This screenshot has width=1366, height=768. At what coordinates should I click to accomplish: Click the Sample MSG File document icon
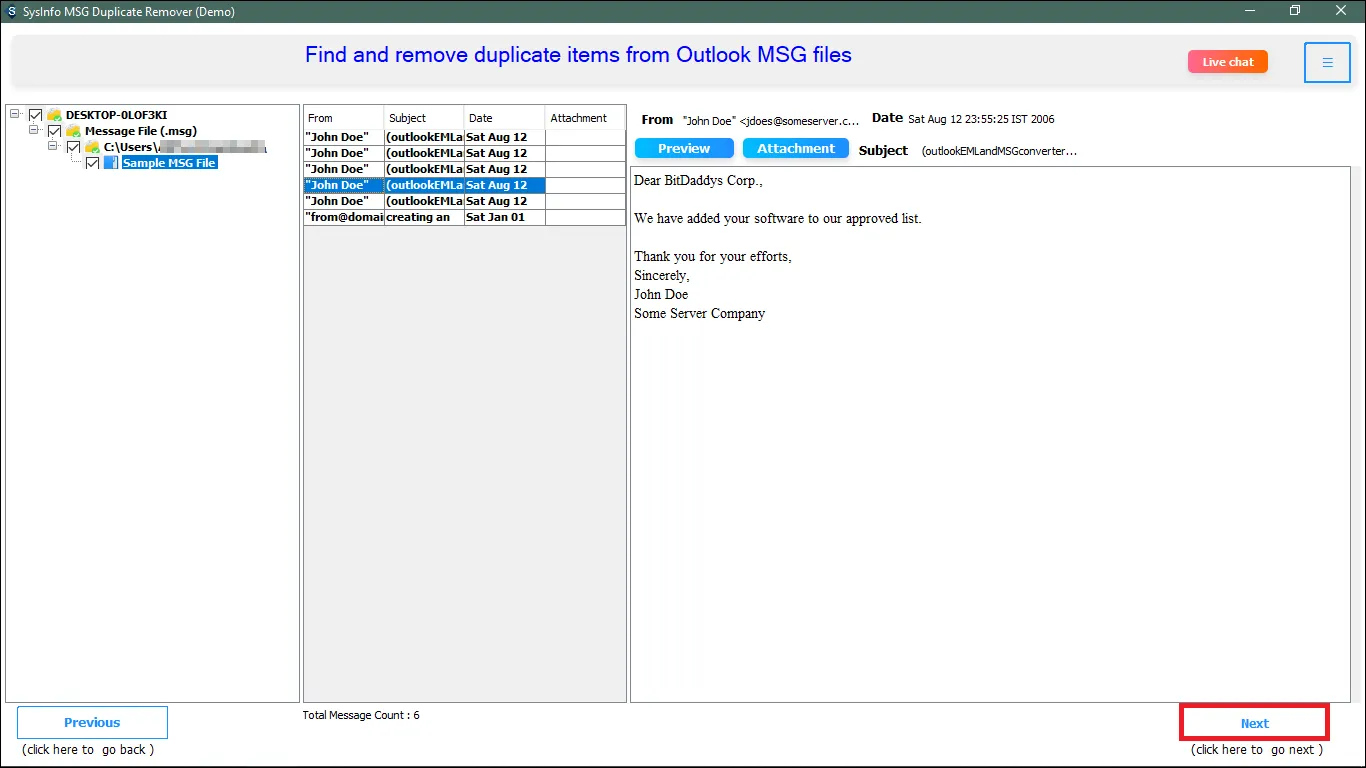tap(111, 163)
